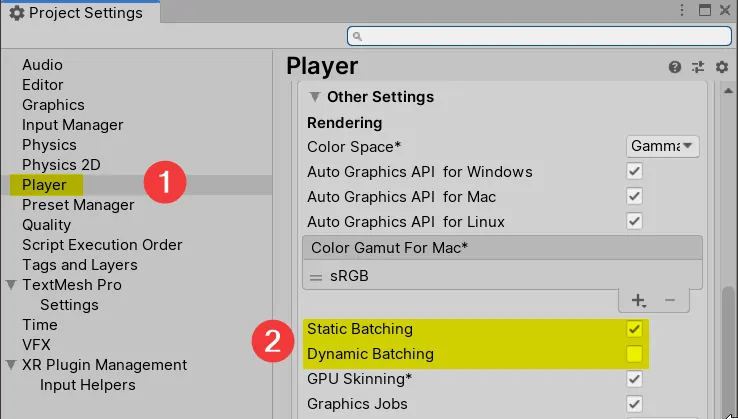Open the Player settings gear menu
The image size is (738, 419).
[x=721, y=67]
